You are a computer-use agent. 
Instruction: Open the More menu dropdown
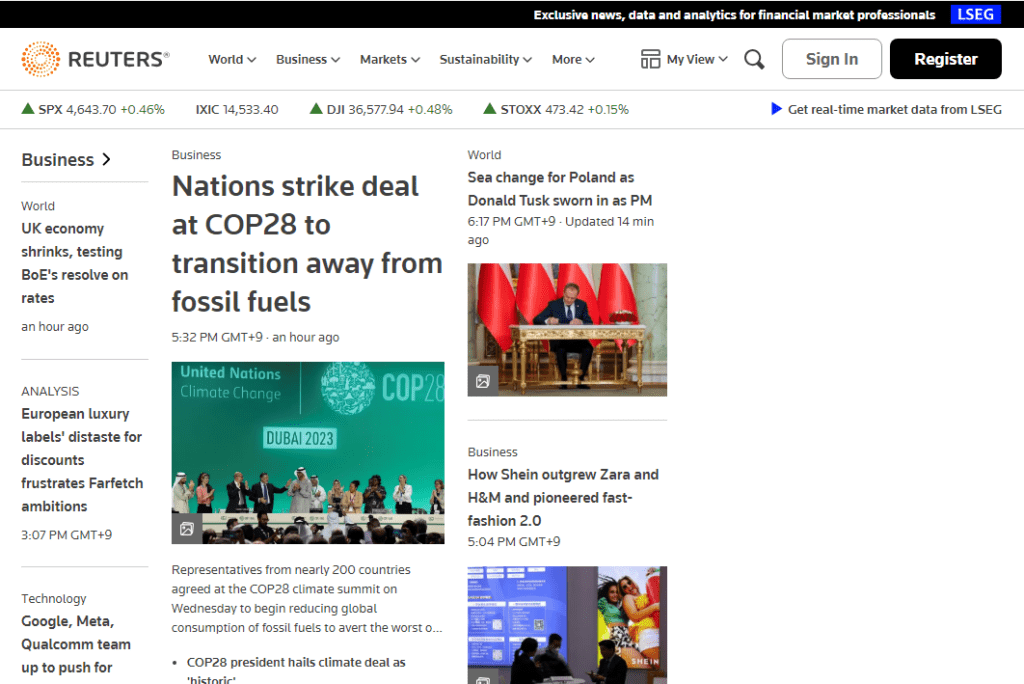573,59
